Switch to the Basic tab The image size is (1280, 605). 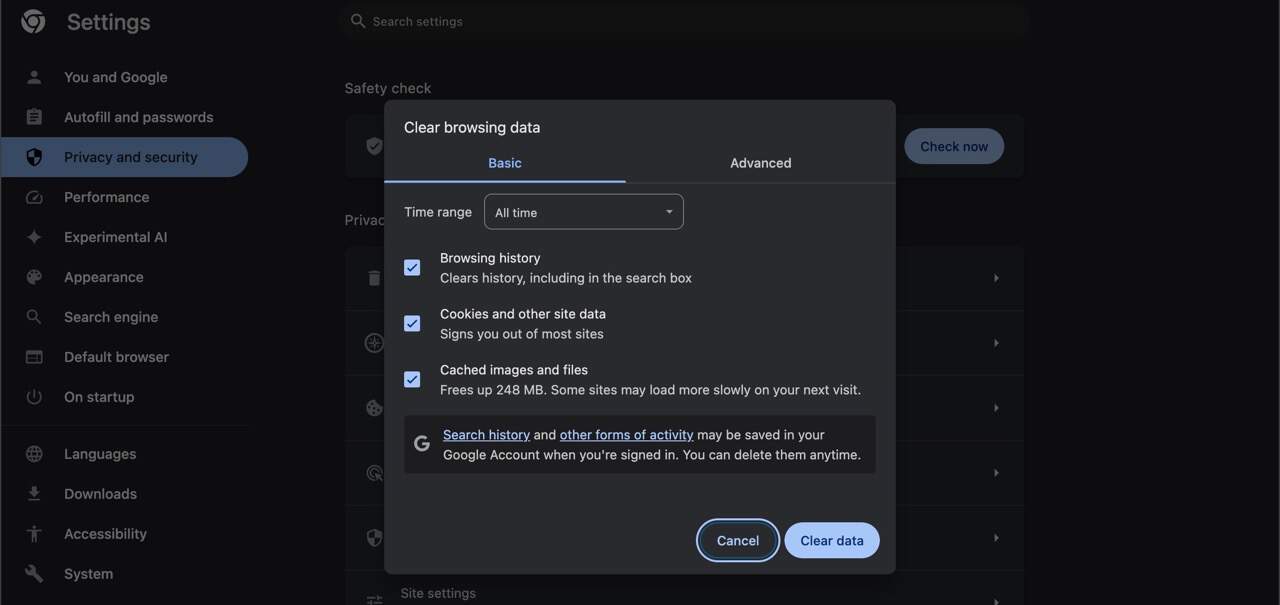505,163
